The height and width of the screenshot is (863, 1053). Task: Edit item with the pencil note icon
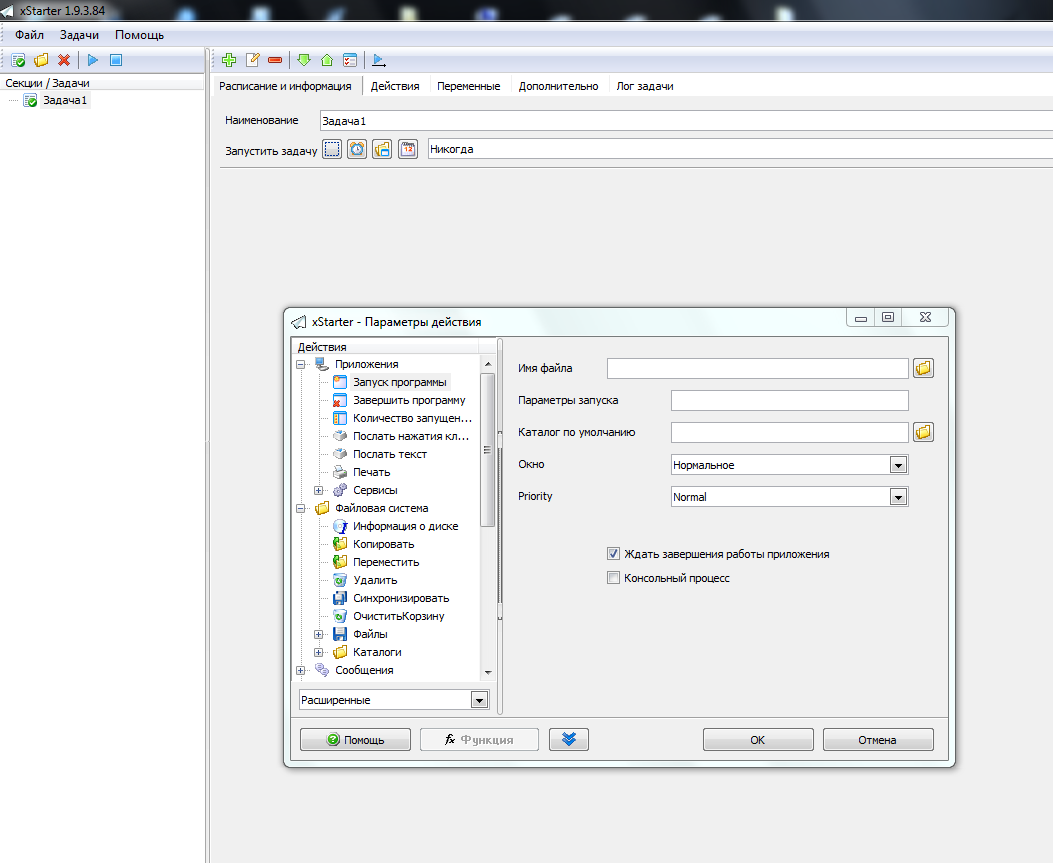pos(253,60)
